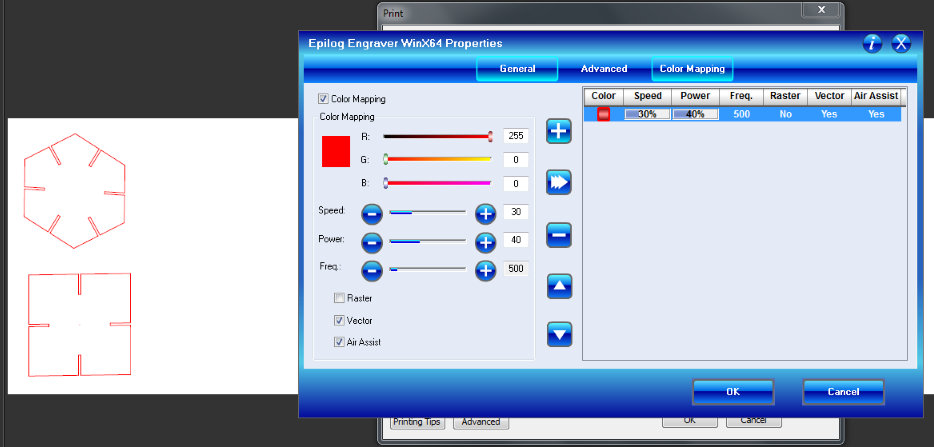Click the Speed value field showing 30
The width and height of the screenshot is (934, 447).
point(516,212)
